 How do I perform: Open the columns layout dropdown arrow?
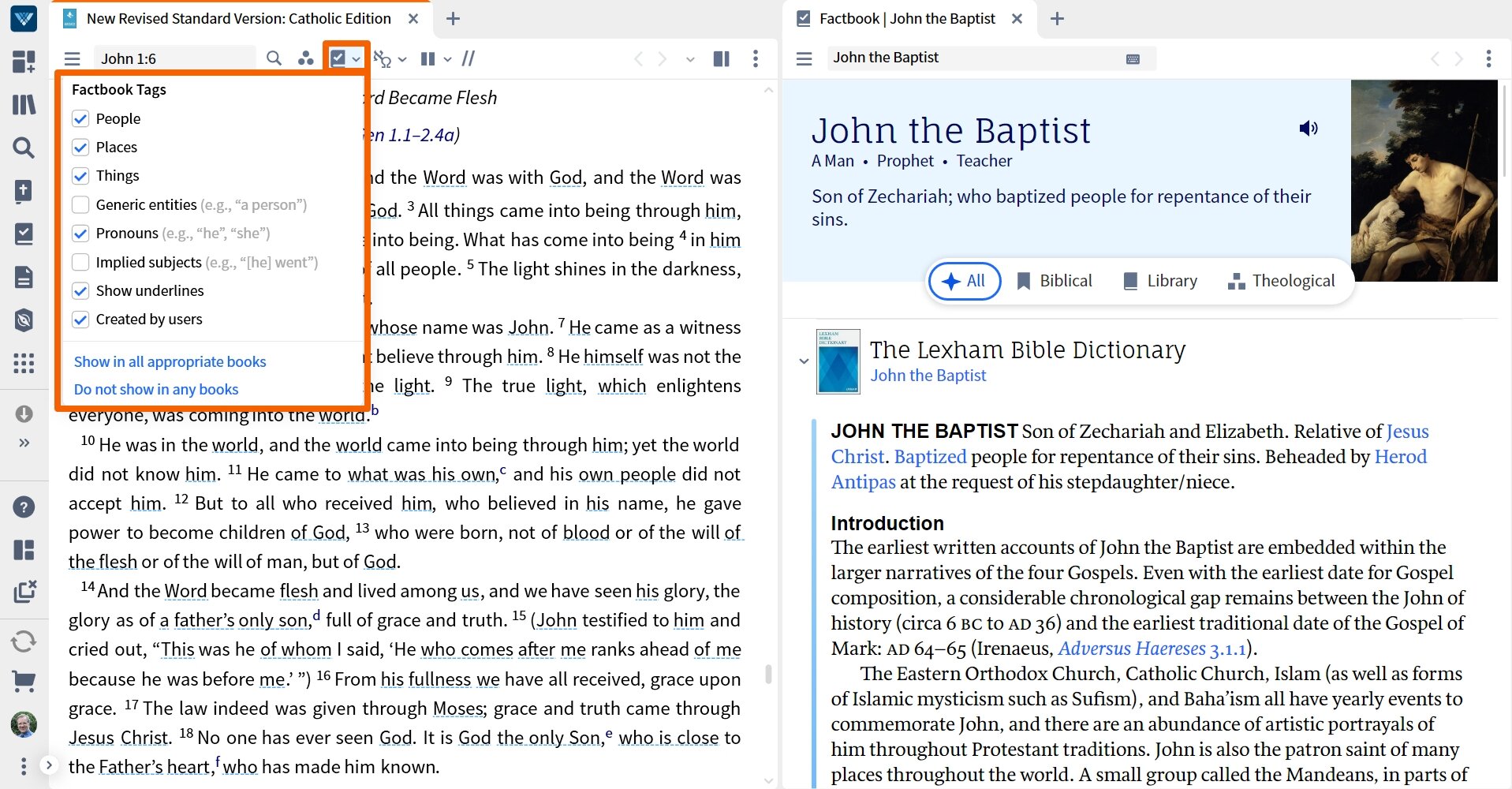pos(447,59)
